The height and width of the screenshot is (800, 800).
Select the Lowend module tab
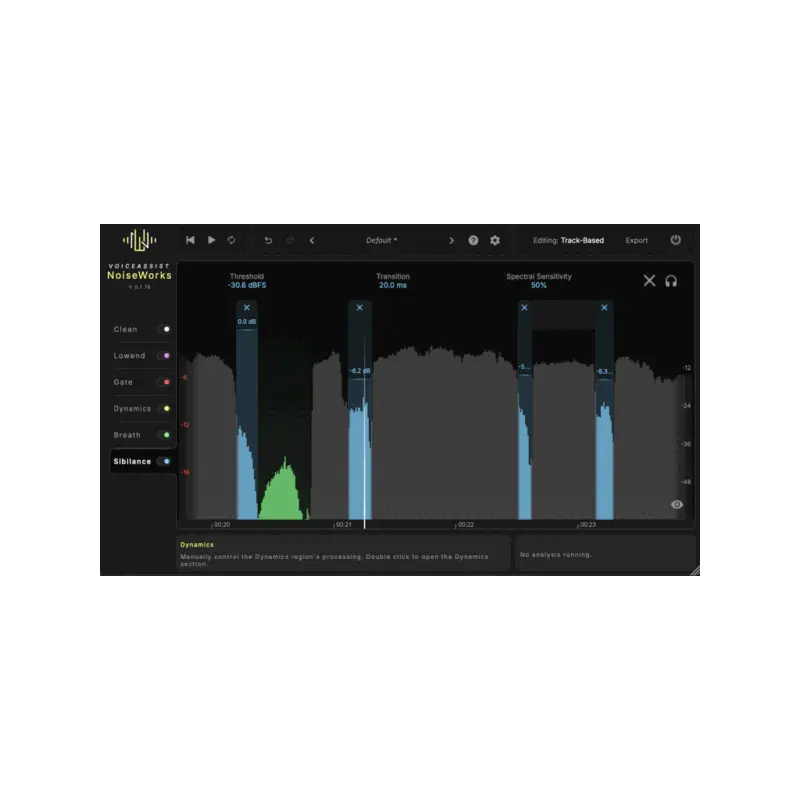130,356
